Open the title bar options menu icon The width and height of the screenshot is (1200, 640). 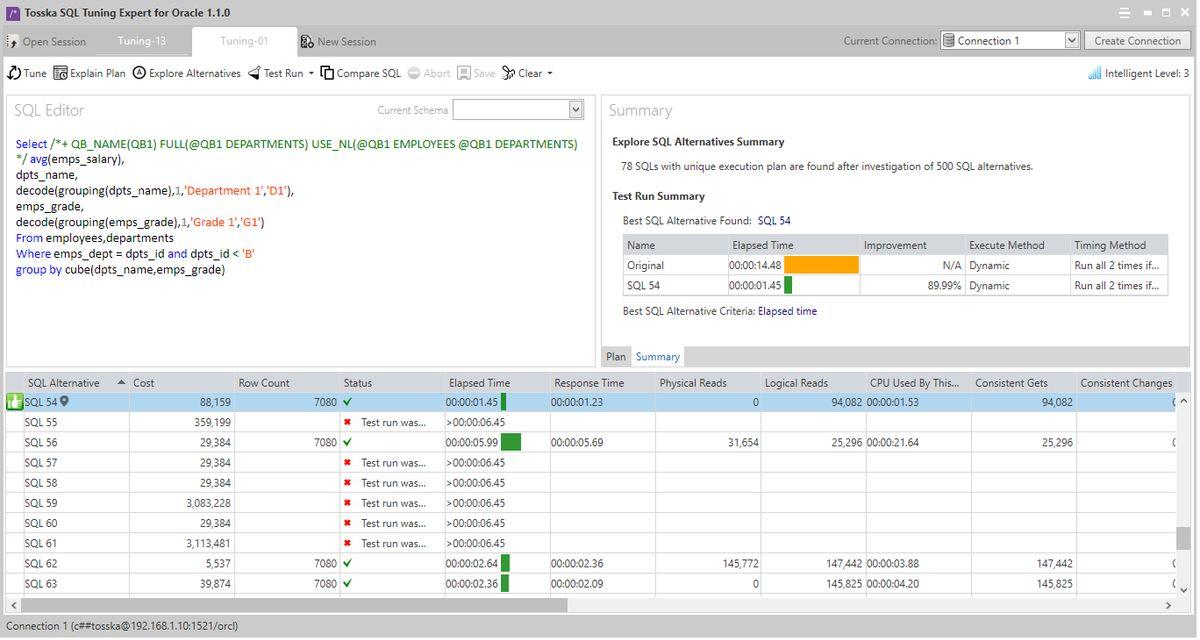1125,13
